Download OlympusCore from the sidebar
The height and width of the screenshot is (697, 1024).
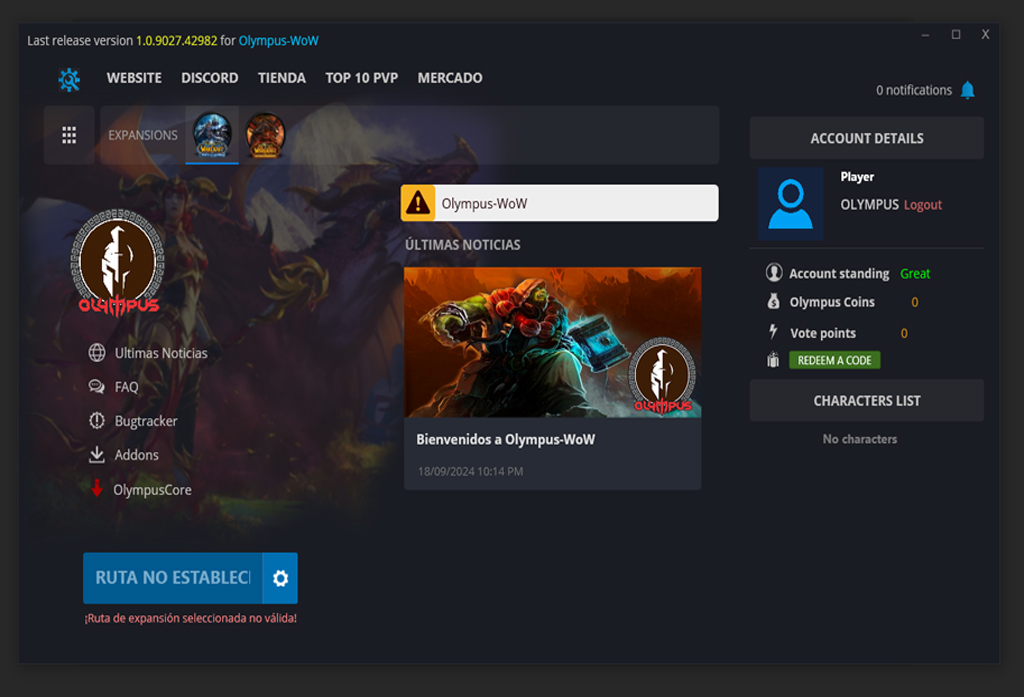(x=151, y=490)
